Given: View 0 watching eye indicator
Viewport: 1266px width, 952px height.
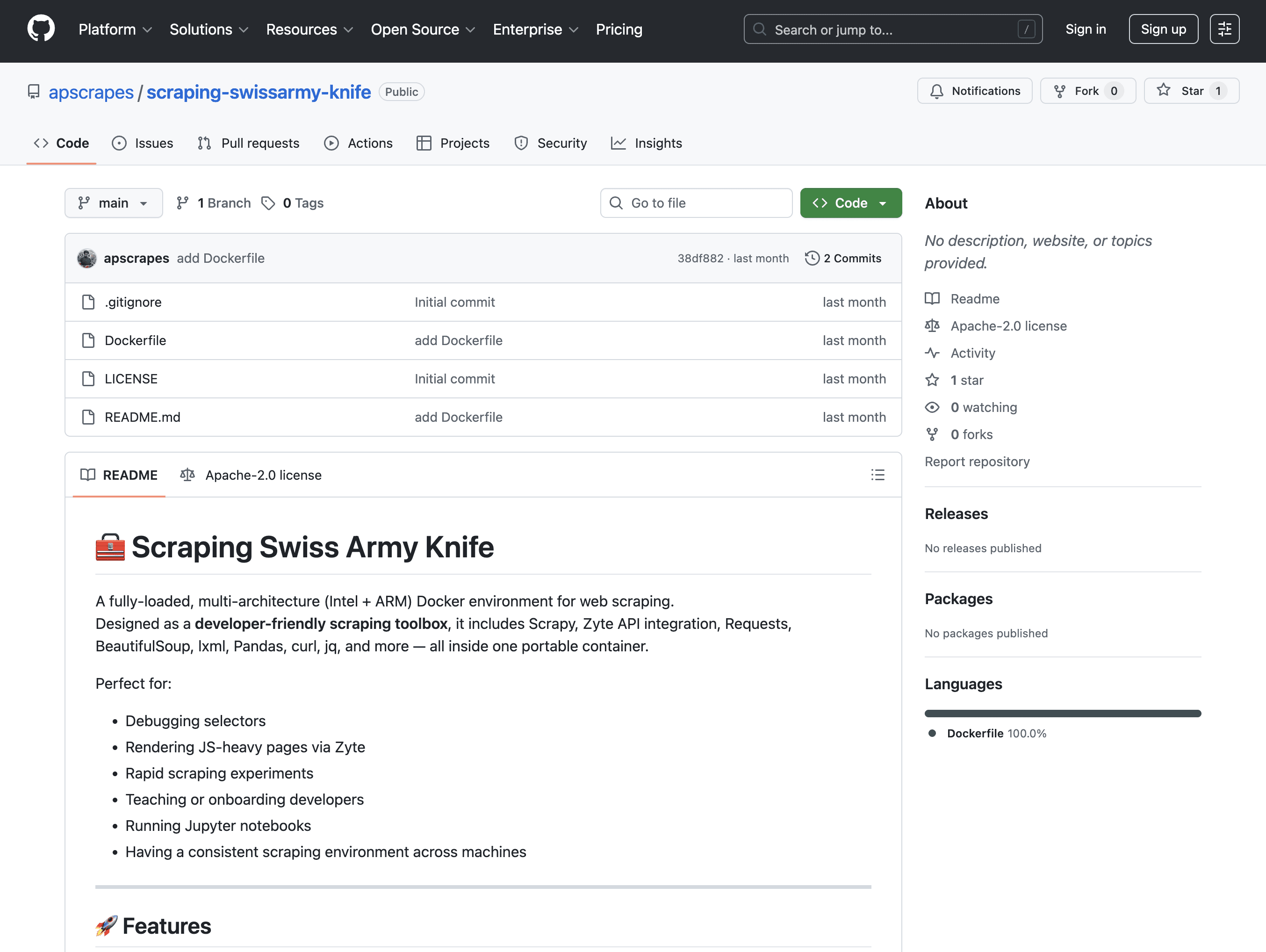Looking at the screenshot, I should click(x=932, y=408).
